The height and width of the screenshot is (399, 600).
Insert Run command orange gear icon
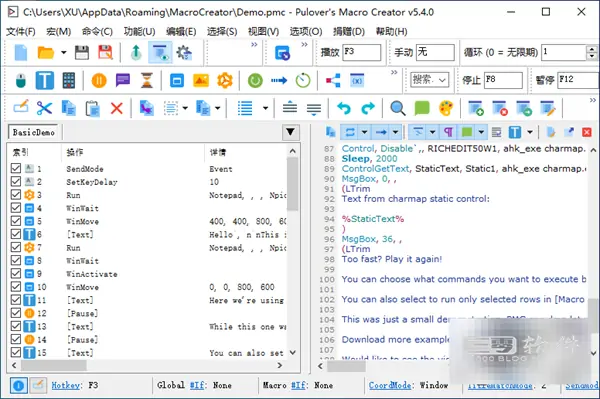tap(225, 80)
